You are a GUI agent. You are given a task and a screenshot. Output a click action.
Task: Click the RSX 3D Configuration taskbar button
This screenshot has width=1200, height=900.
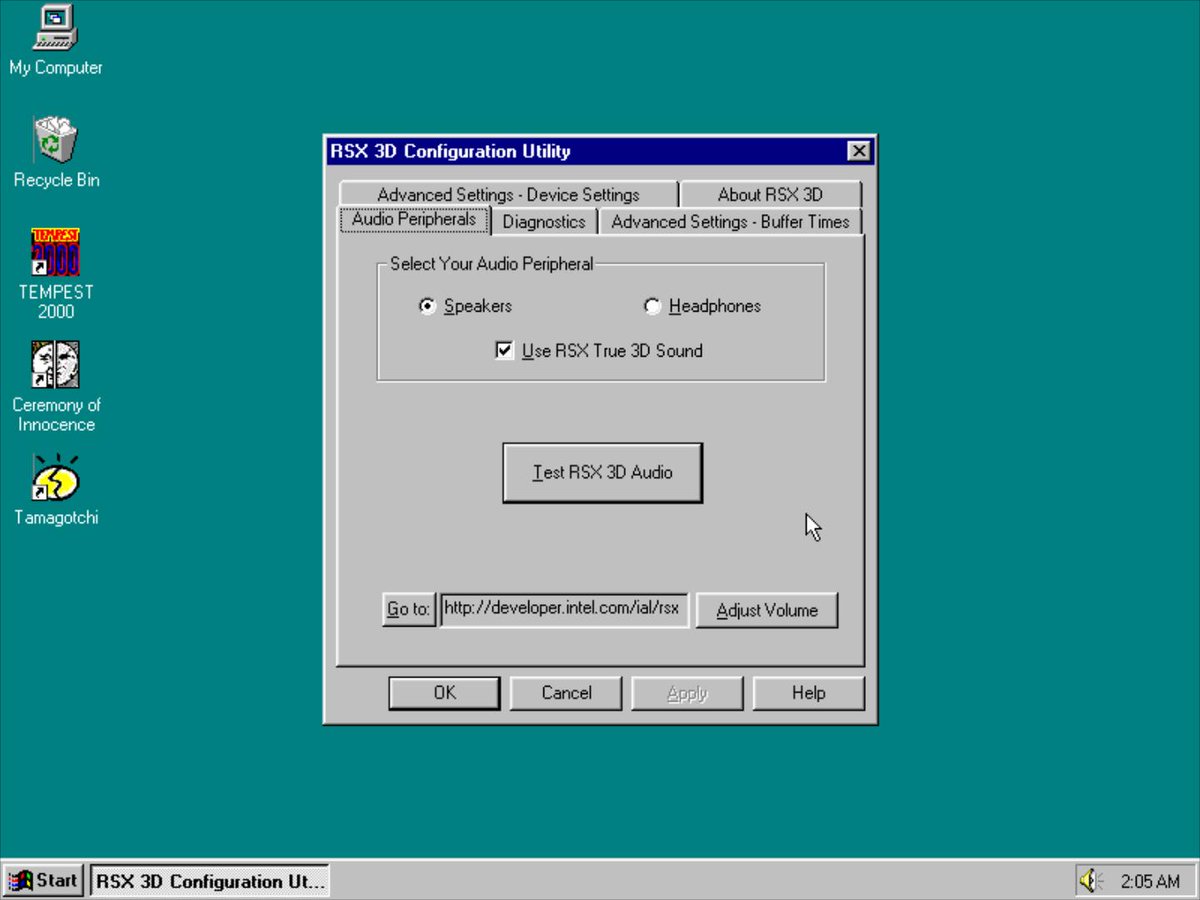(x=210, y=881)
